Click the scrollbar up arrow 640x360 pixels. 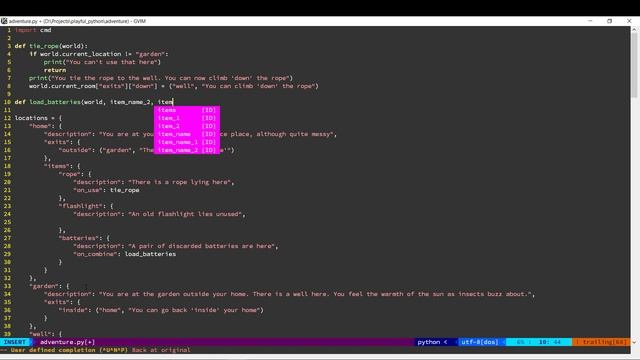[634, 29]
